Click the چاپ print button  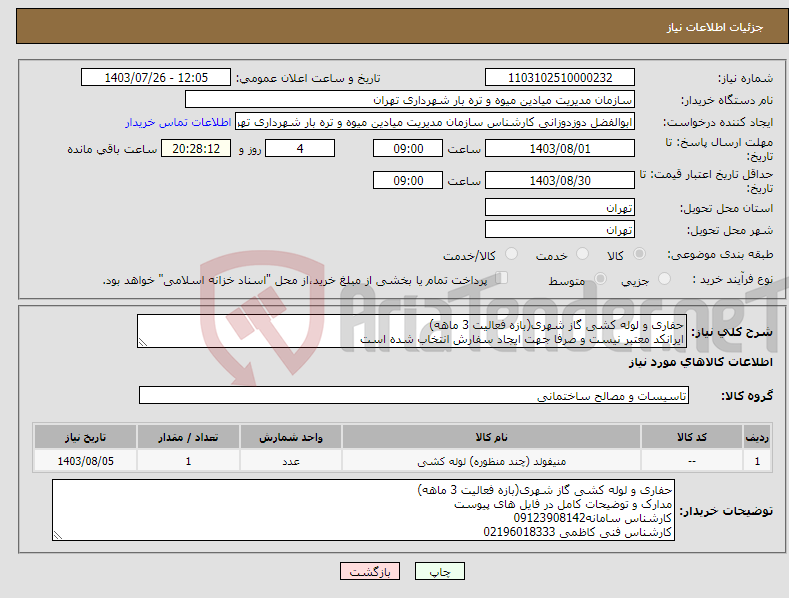pos(440,571)
